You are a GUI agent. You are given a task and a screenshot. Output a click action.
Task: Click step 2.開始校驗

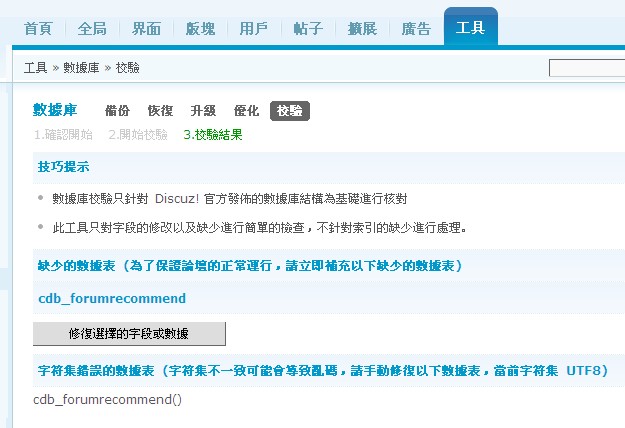(x=138, y=135)
